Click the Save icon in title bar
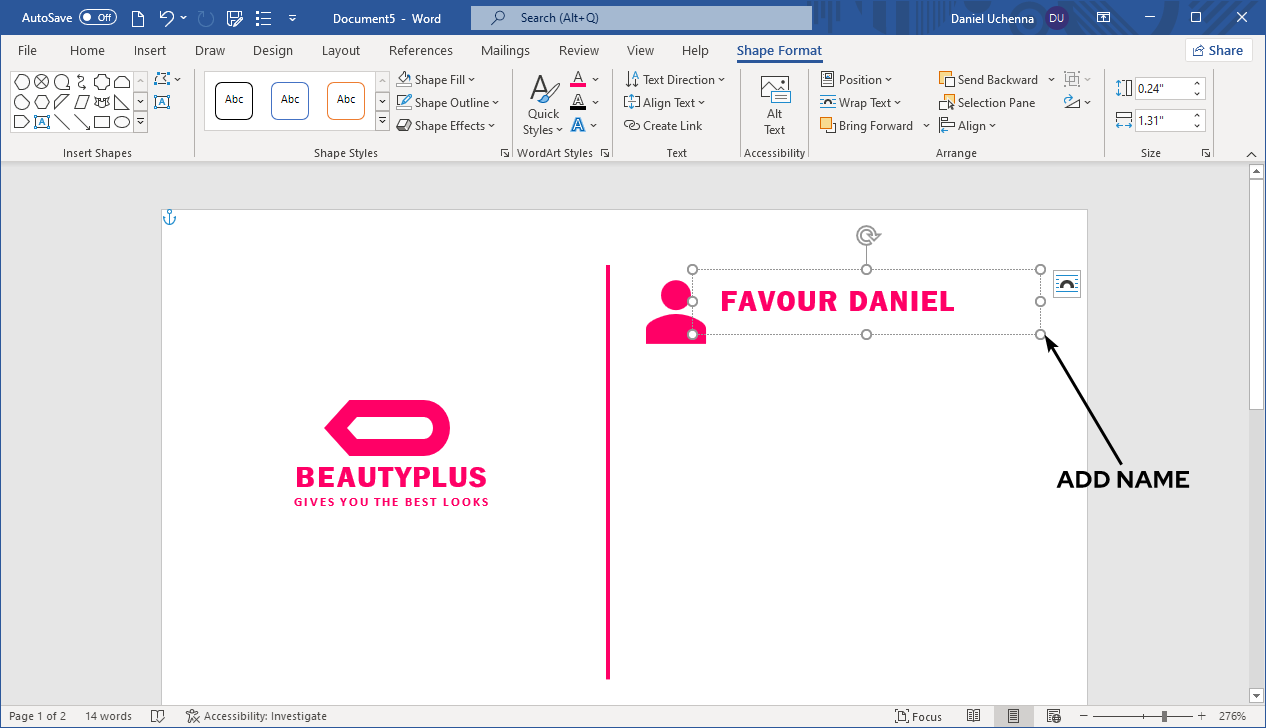Viewport: 1266px width, 728px height. point(236,18)
